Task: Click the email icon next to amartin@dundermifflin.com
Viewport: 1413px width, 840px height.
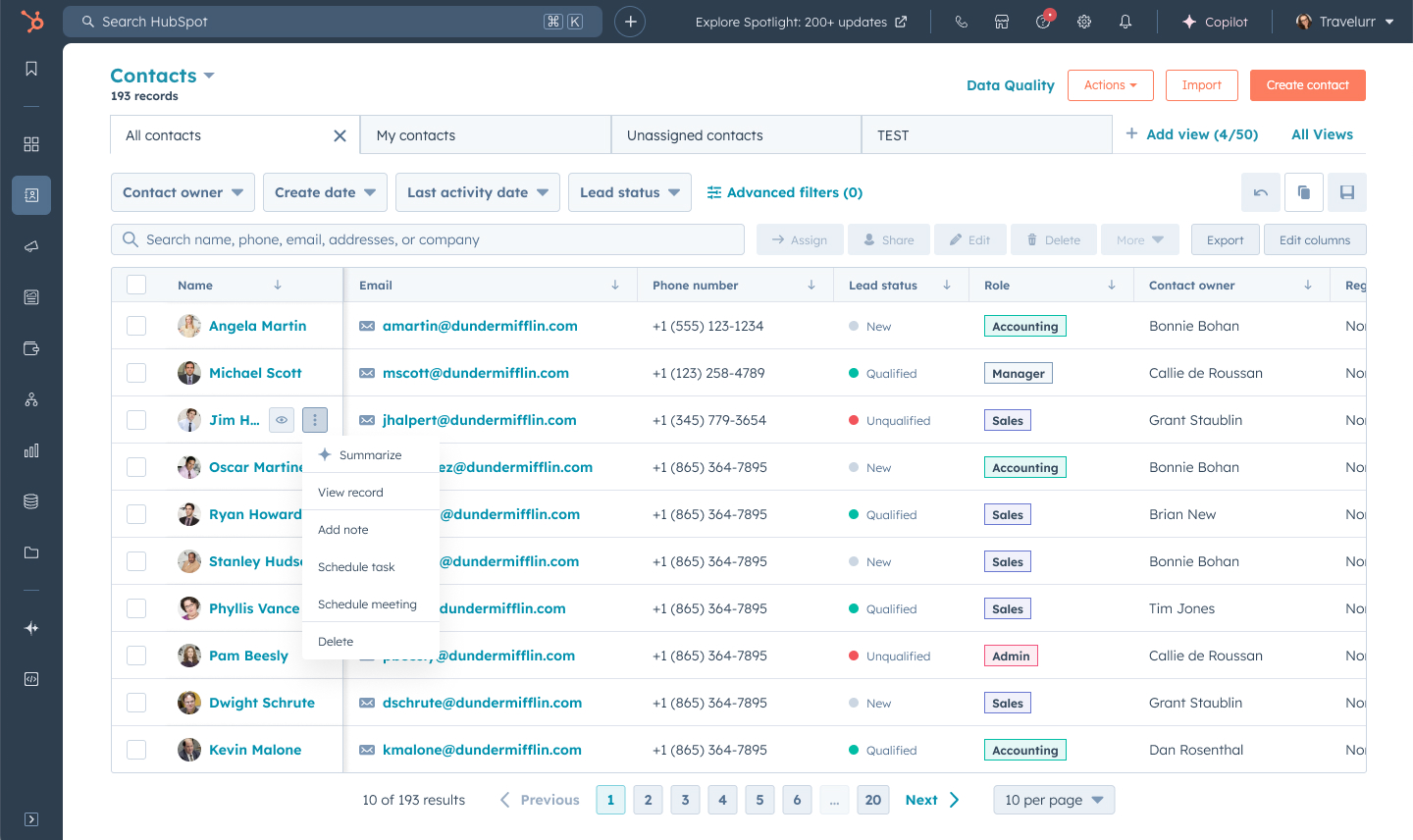Action: (367, 326)
